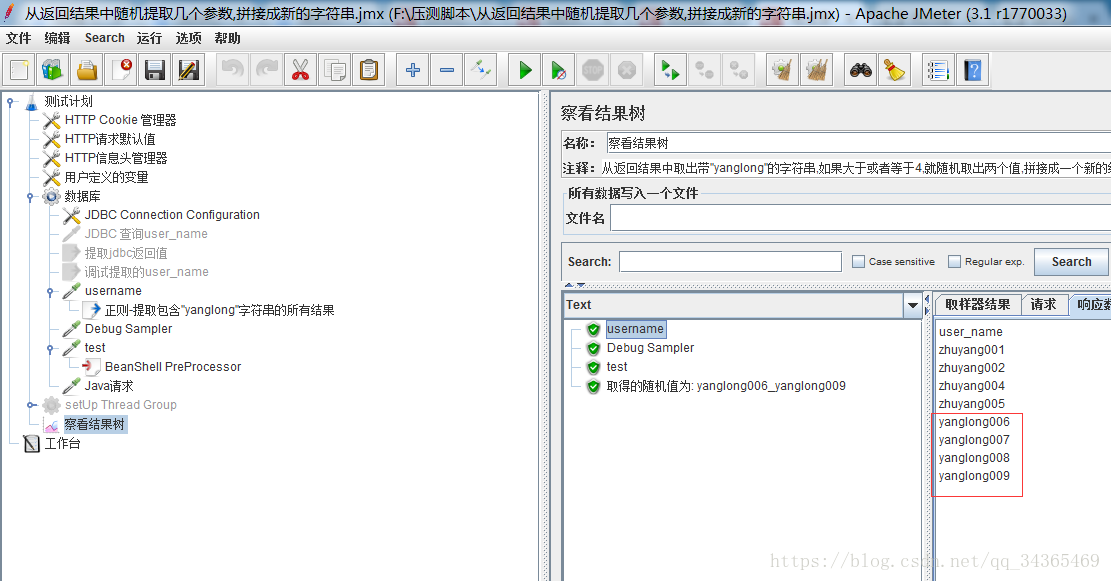Start the test with green play icon
1111x581 pixels.
525,70
